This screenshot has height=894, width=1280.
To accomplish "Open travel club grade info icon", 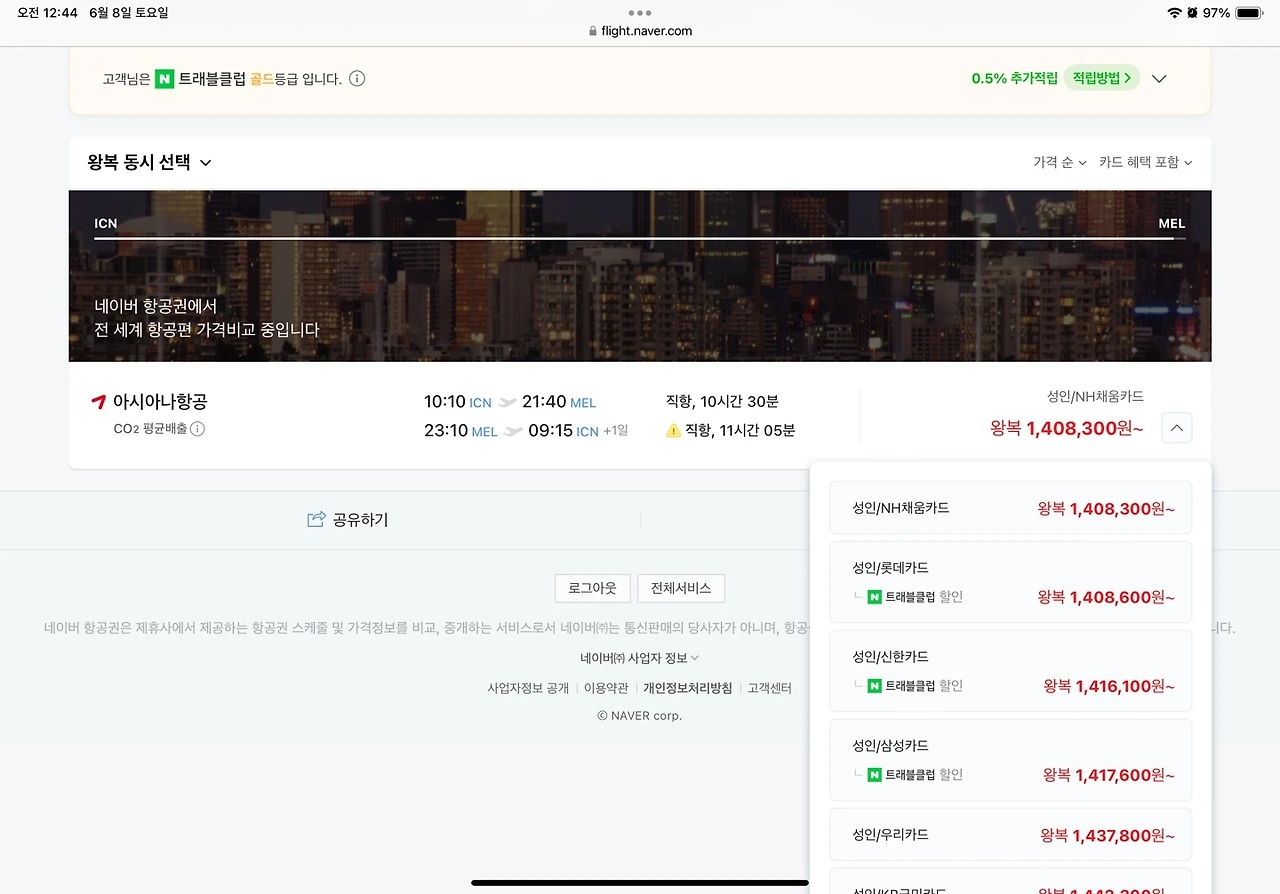I will click(x=357, y=78).
